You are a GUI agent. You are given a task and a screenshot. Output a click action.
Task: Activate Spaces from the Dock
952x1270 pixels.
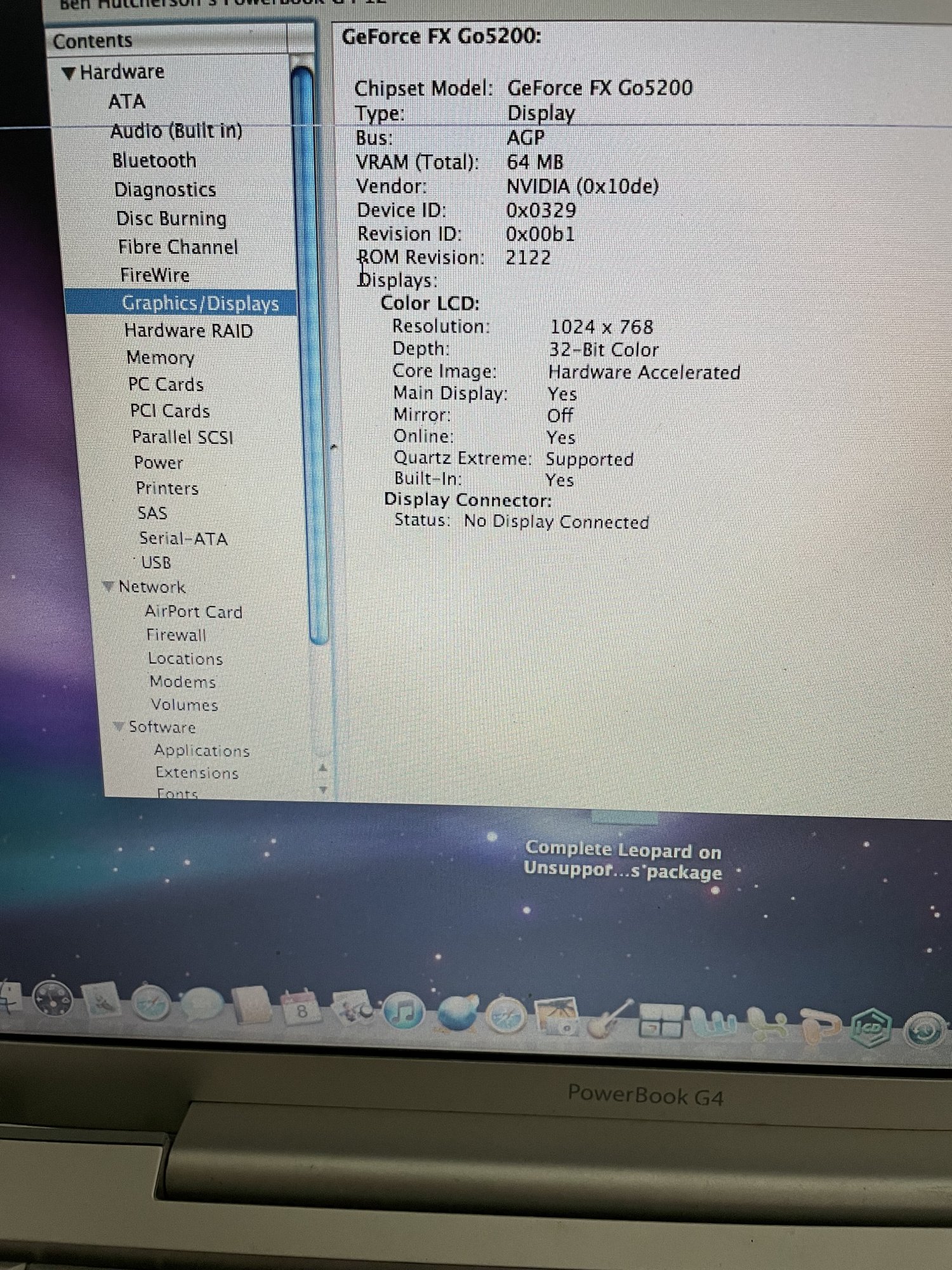click(x=661, y=1021)
